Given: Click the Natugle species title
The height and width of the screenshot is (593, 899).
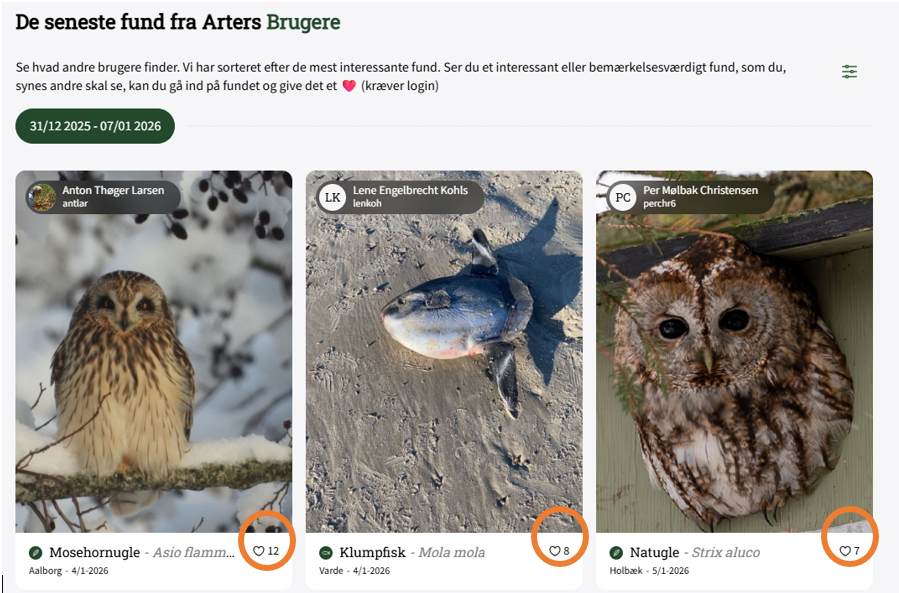Looking at the screenshot, I should click(x=654, y=553).
